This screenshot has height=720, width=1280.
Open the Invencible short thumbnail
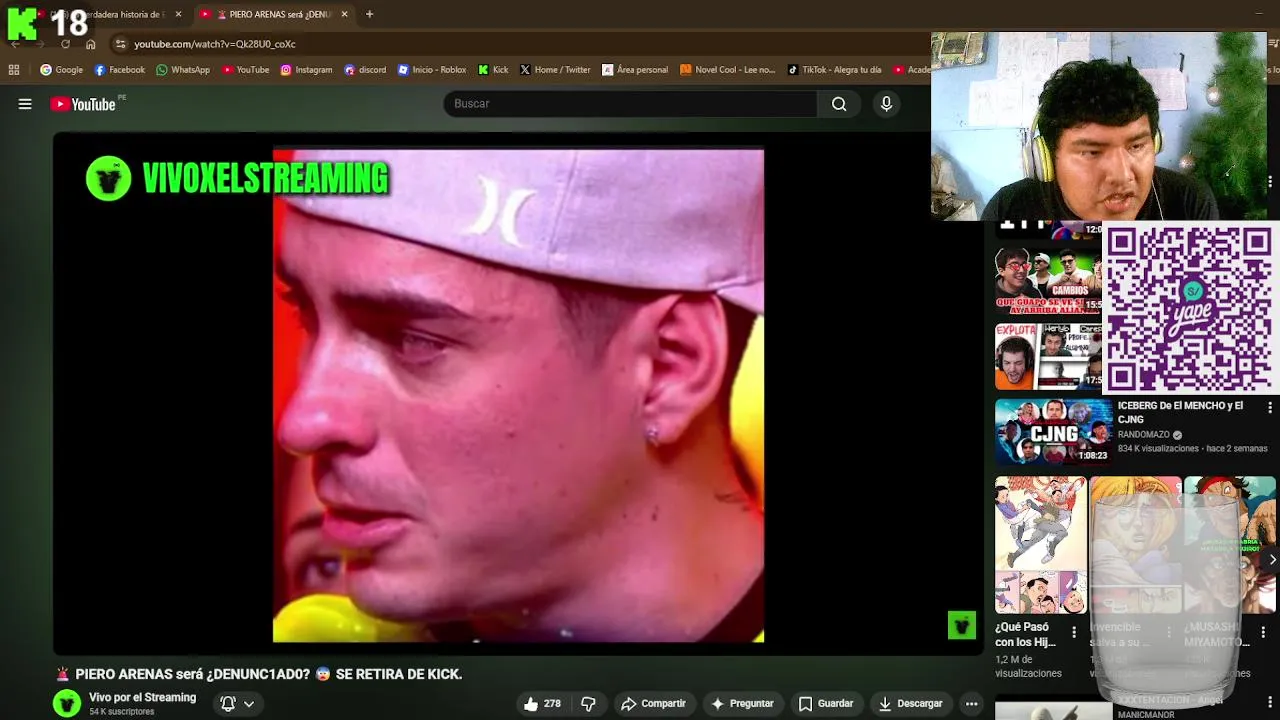pos(1135,545)
